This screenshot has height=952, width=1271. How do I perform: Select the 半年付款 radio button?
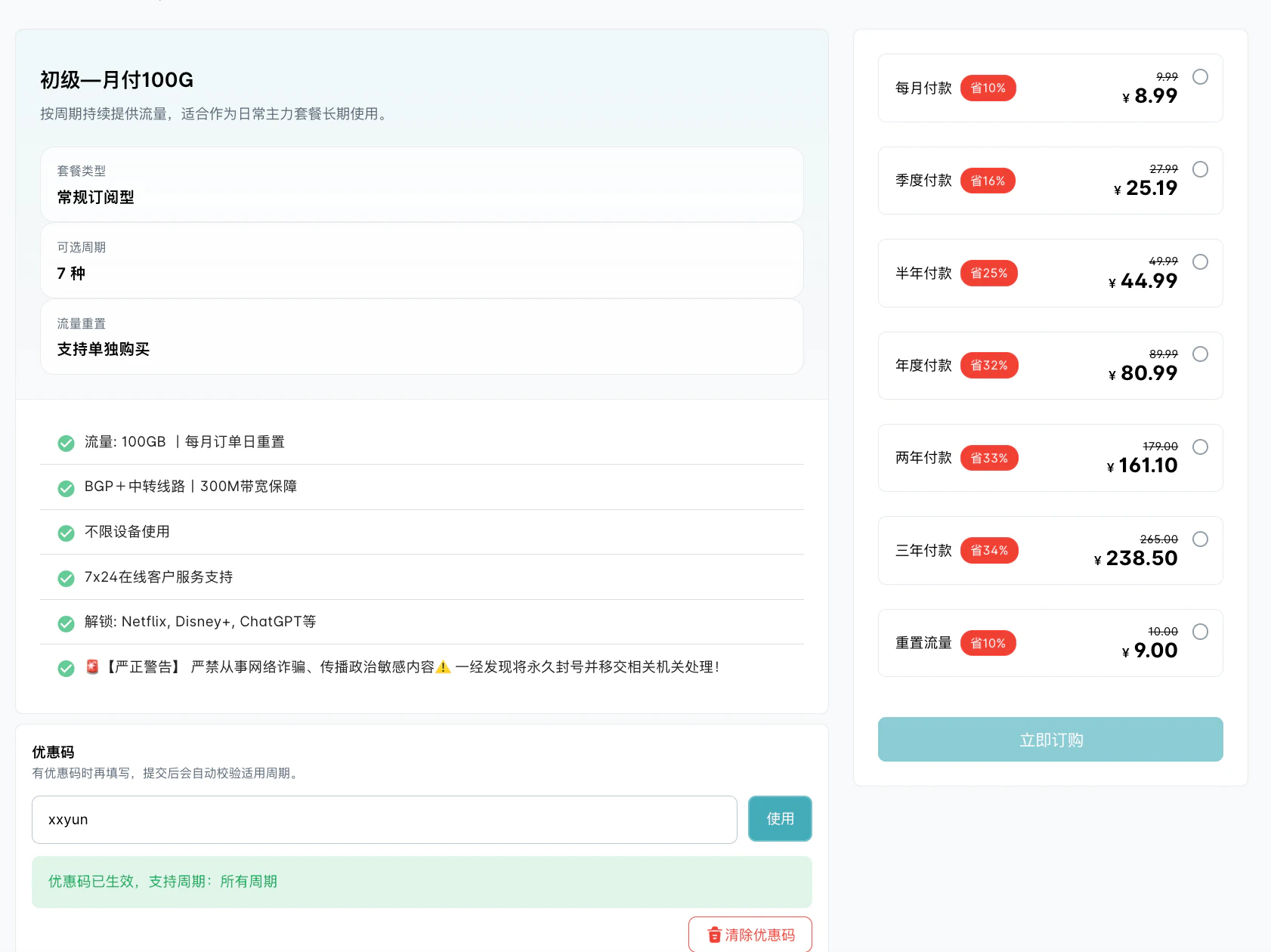coord(1200,262)
